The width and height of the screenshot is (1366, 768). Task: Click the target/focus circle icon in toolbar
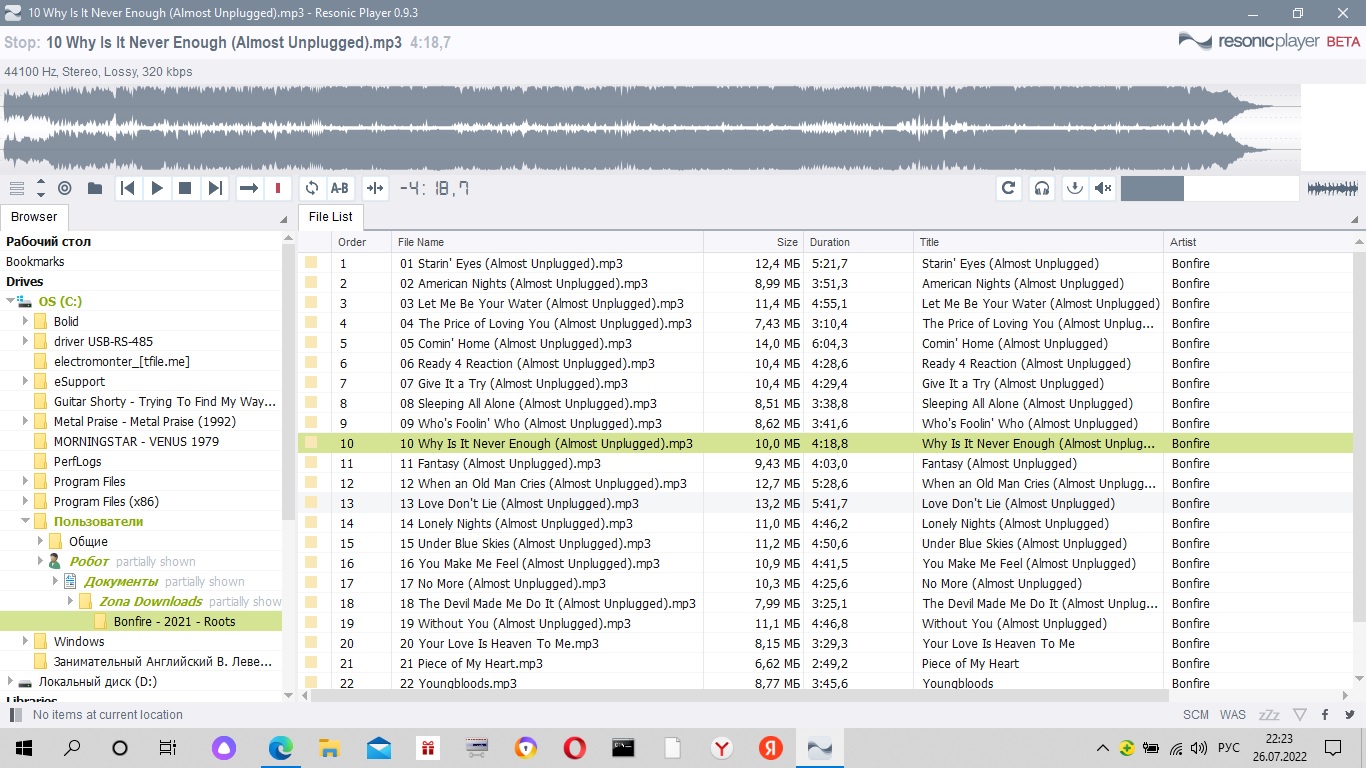click(65, 188)
